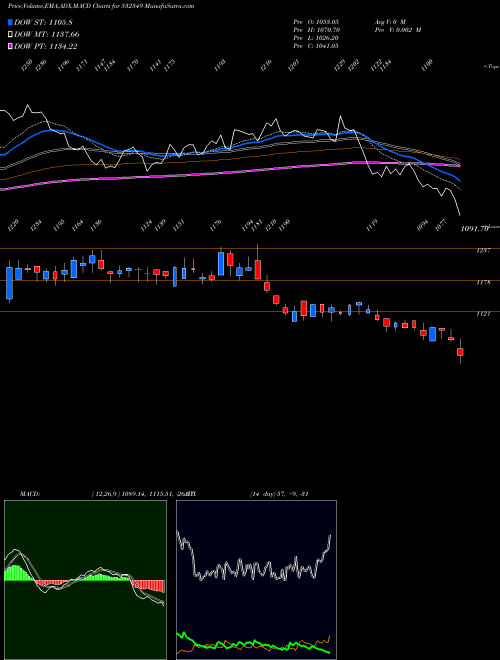Image resolution: width=500 pixels, height=660 pixels.
Task: Click the ADX '(14 day) 57, +9, -31' values
Action: coord(279,494)
